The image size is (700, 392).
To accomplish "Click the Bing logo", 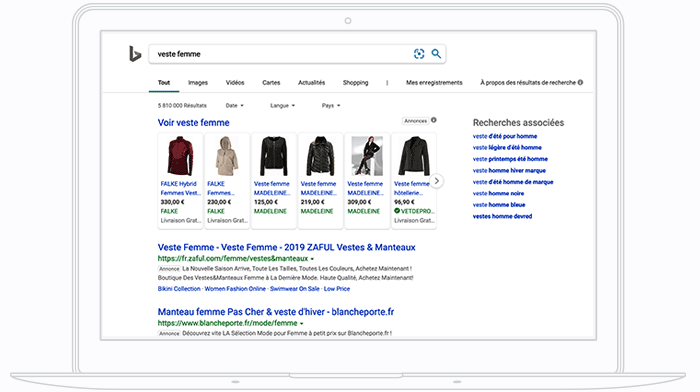I will tap(135, 54).
